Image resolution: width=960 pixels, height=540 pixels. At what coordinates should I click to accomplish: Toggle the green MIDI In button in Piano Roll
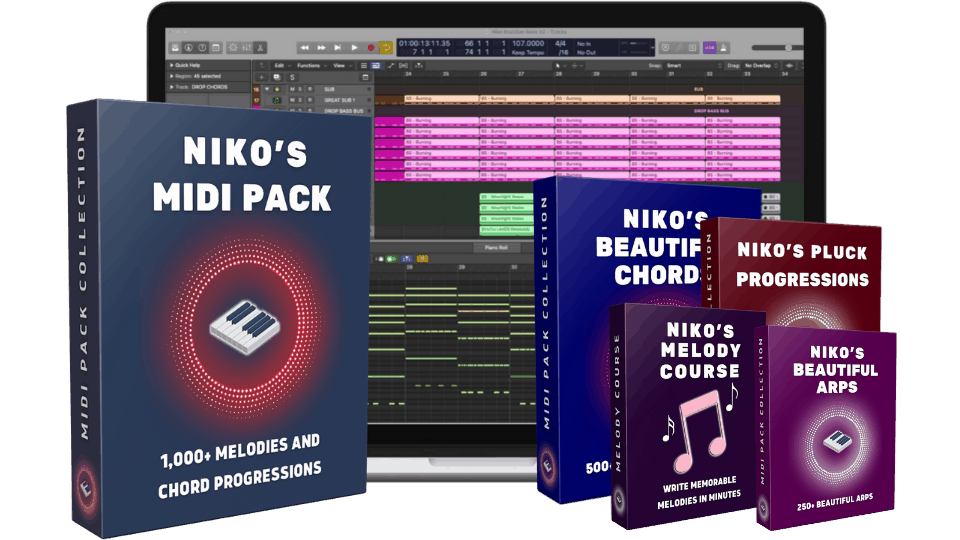pos(391,259)
